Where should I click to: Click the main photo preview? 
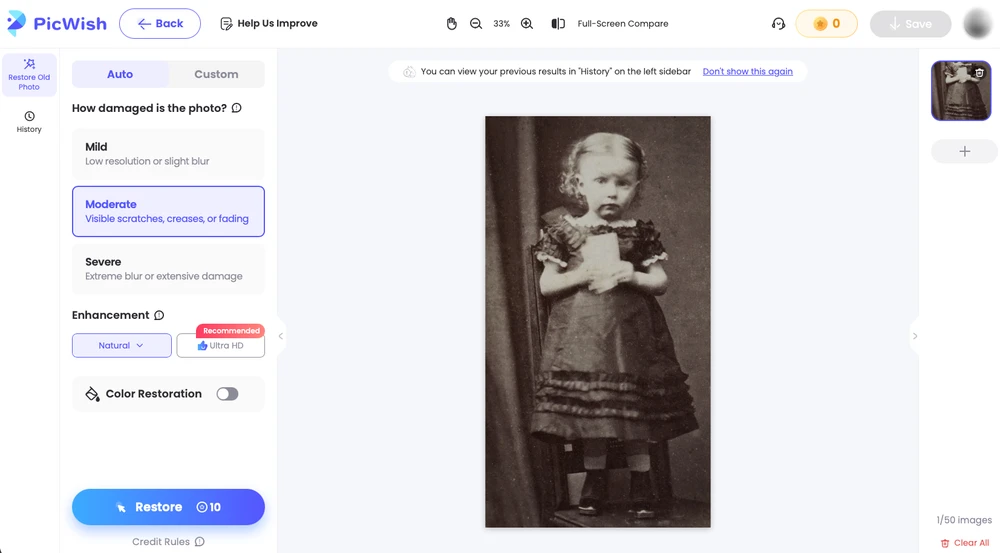click(598, 321)
